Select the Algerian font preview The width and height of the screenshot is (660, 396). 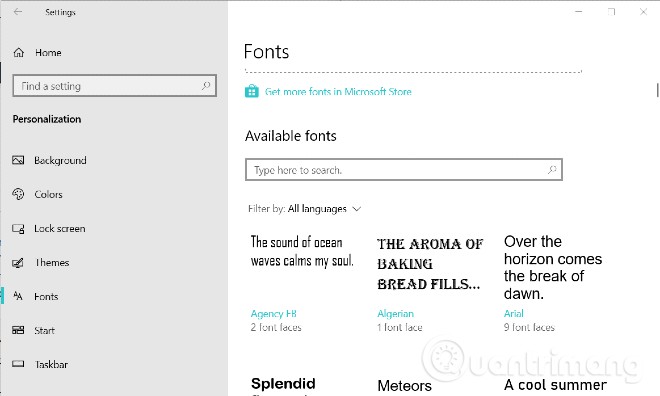pyautogui.click(x=430, y=264)
